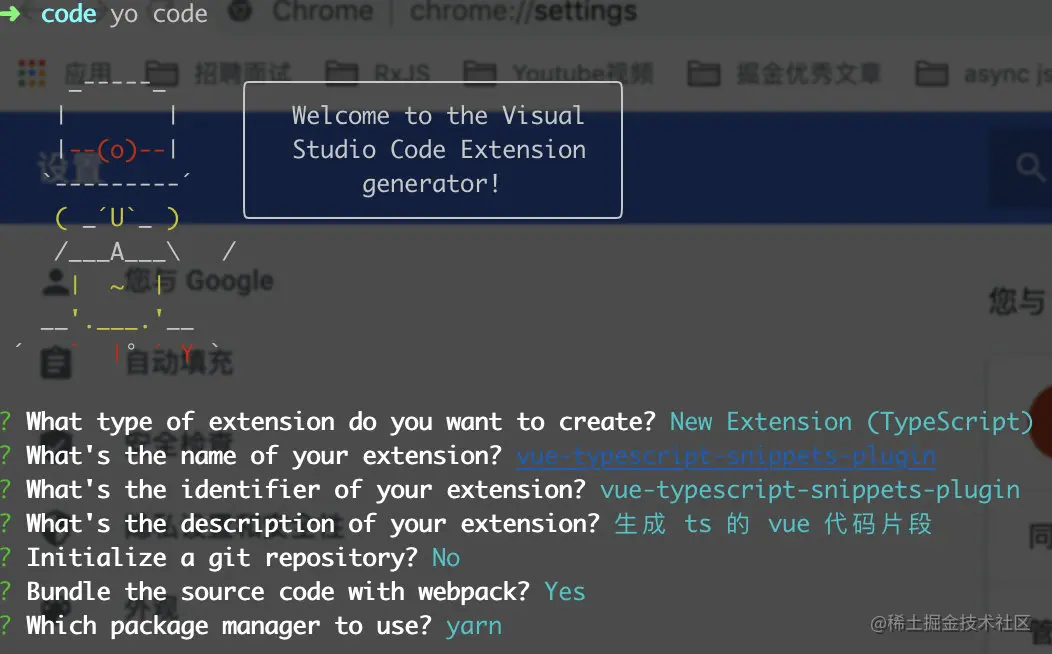Screen dimensions: 1052x654
Task: Click the yarn package manager answer
Action: click(x=474, y=626)
